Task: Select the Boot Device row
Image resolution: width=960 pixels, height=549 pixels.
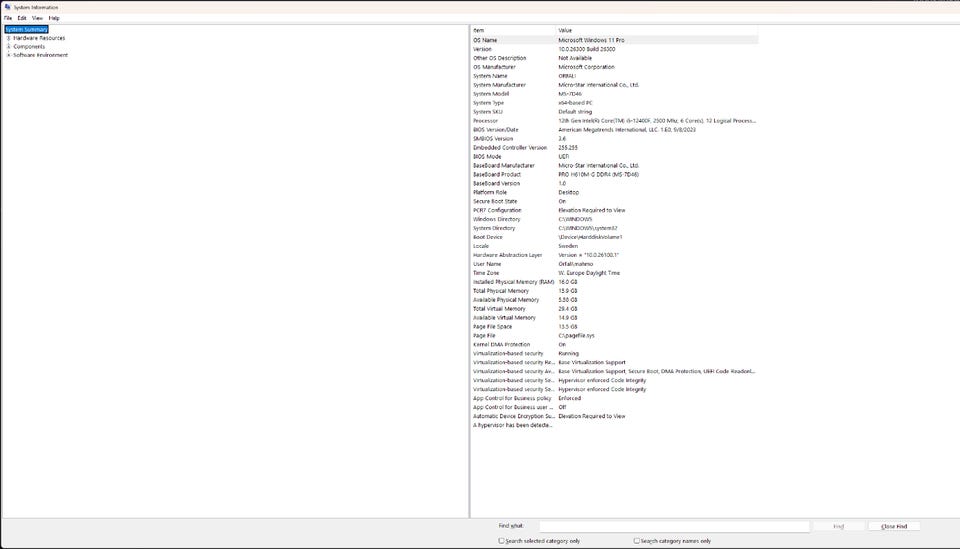Action: 615,237
